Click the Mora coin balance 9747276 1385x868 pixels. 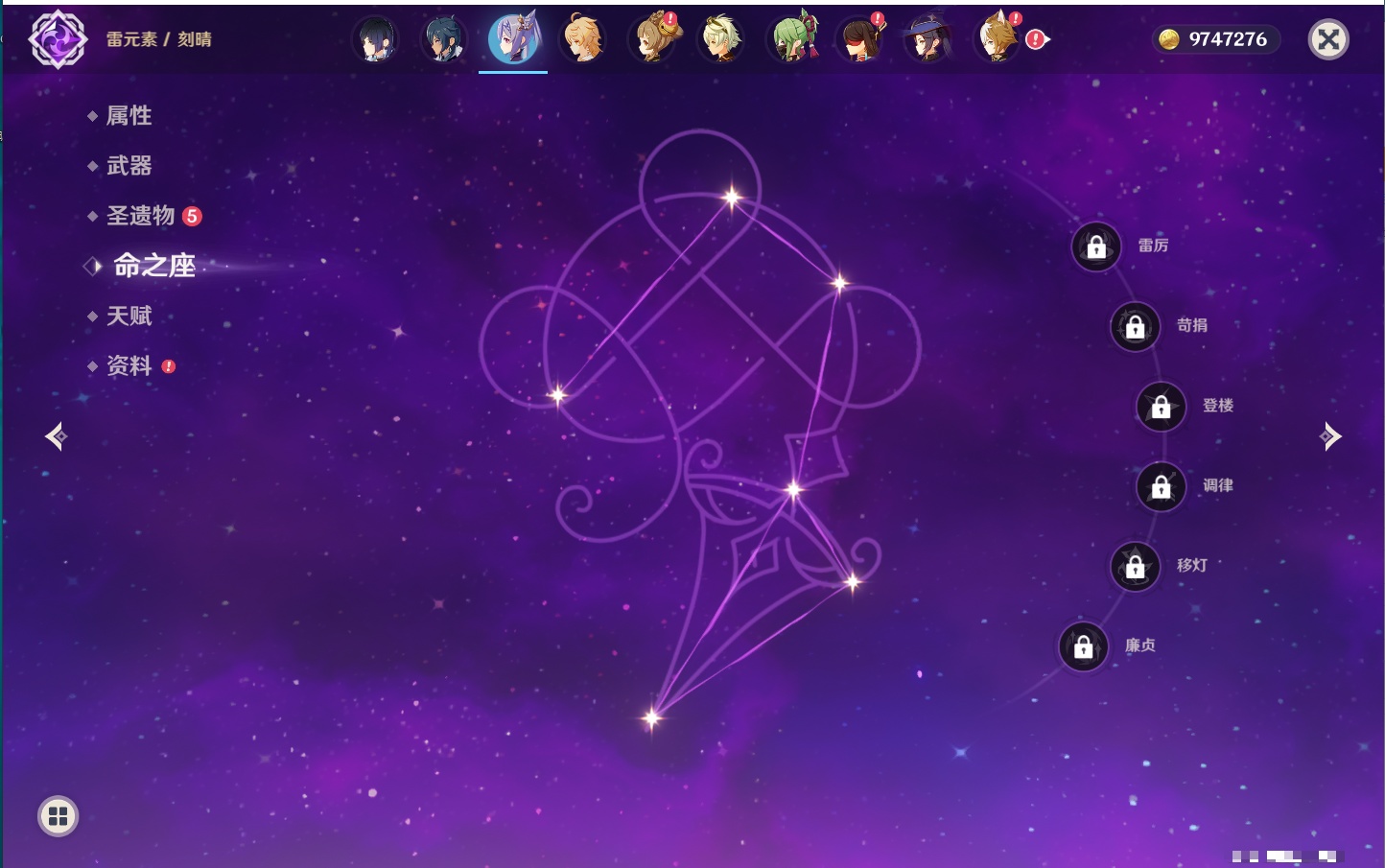tap(1214, 39)
